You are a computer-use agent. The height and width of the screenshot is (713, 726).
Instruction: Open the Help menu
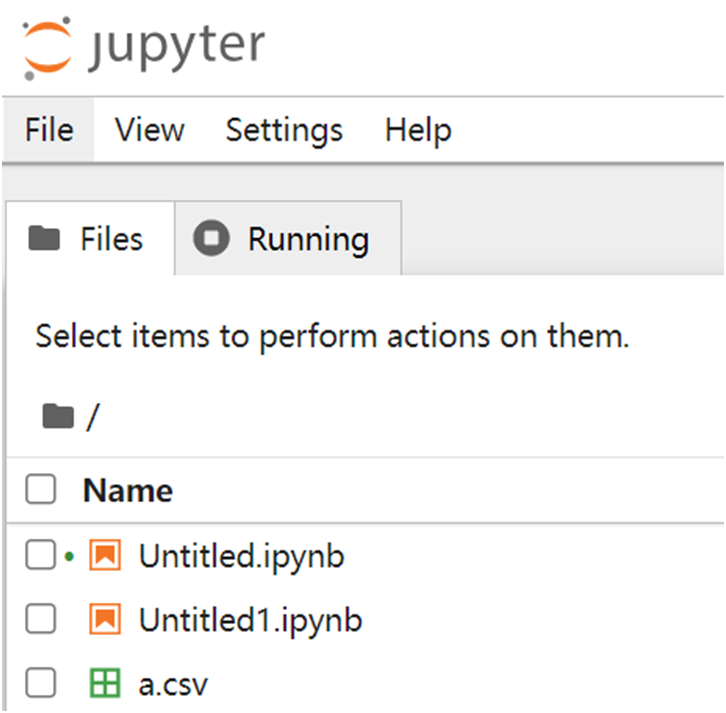coord(418,130)
